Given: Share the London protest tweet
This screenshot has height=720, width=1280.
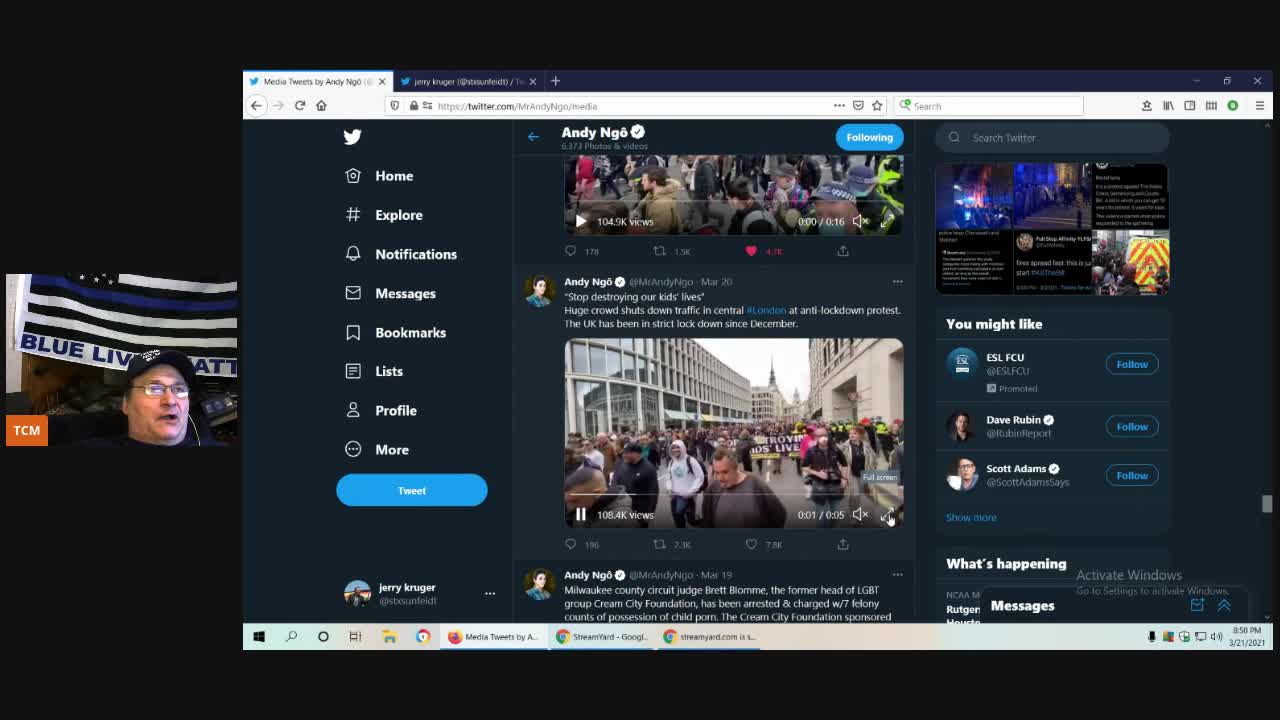Looking at the screenshot, I should [843, 544].
